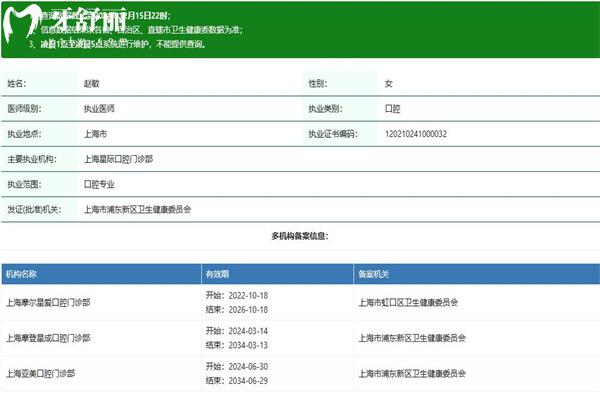Image resolution: width=600 pixels, height=400 pixels.
Task: Click the 执业类别 field label
Action: coord(325,109)
